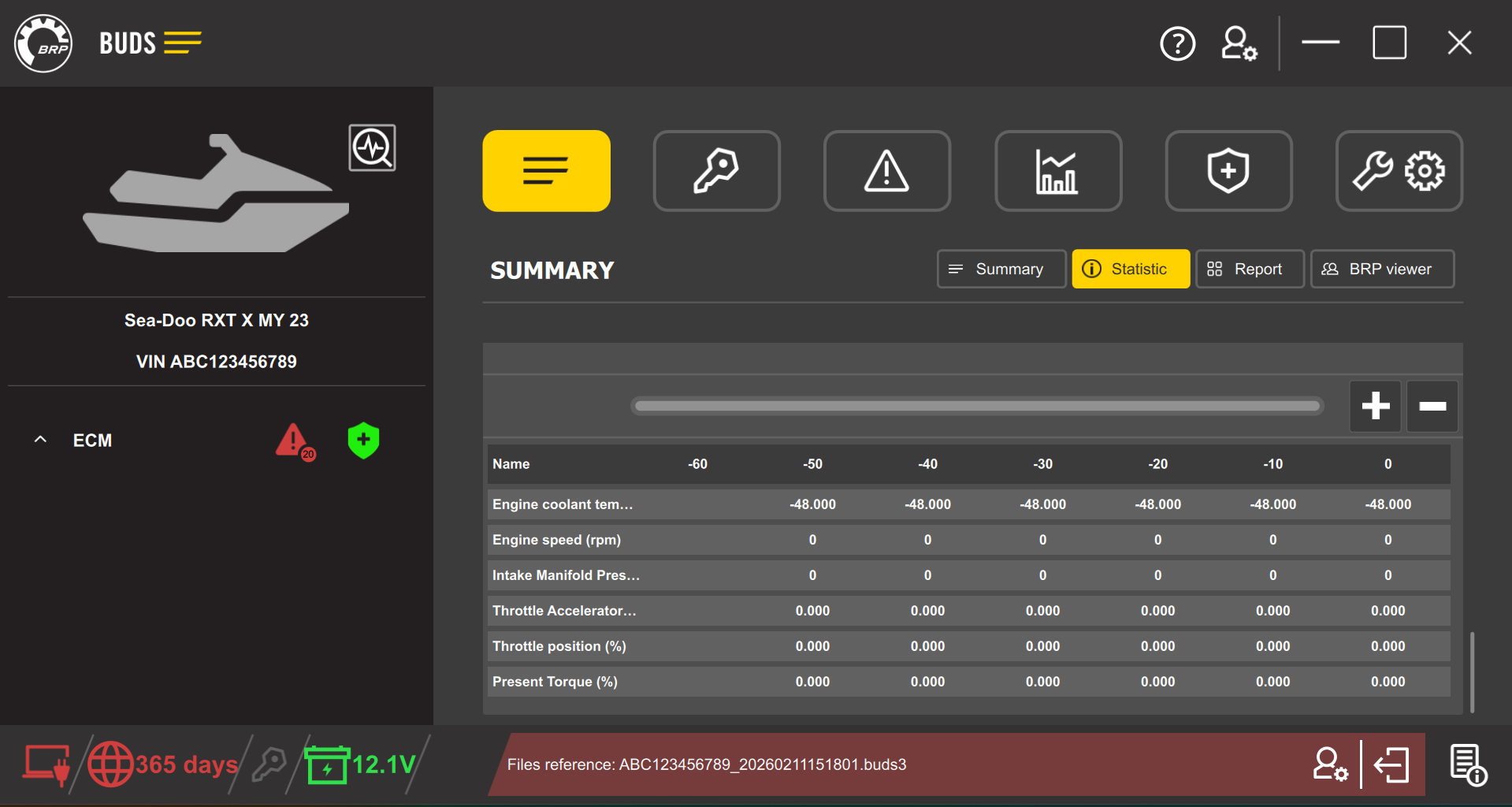The height and width of the screenshot is (807, 1512).
Task: Open the shield plus campaigns section
Action: [1228, 171]
